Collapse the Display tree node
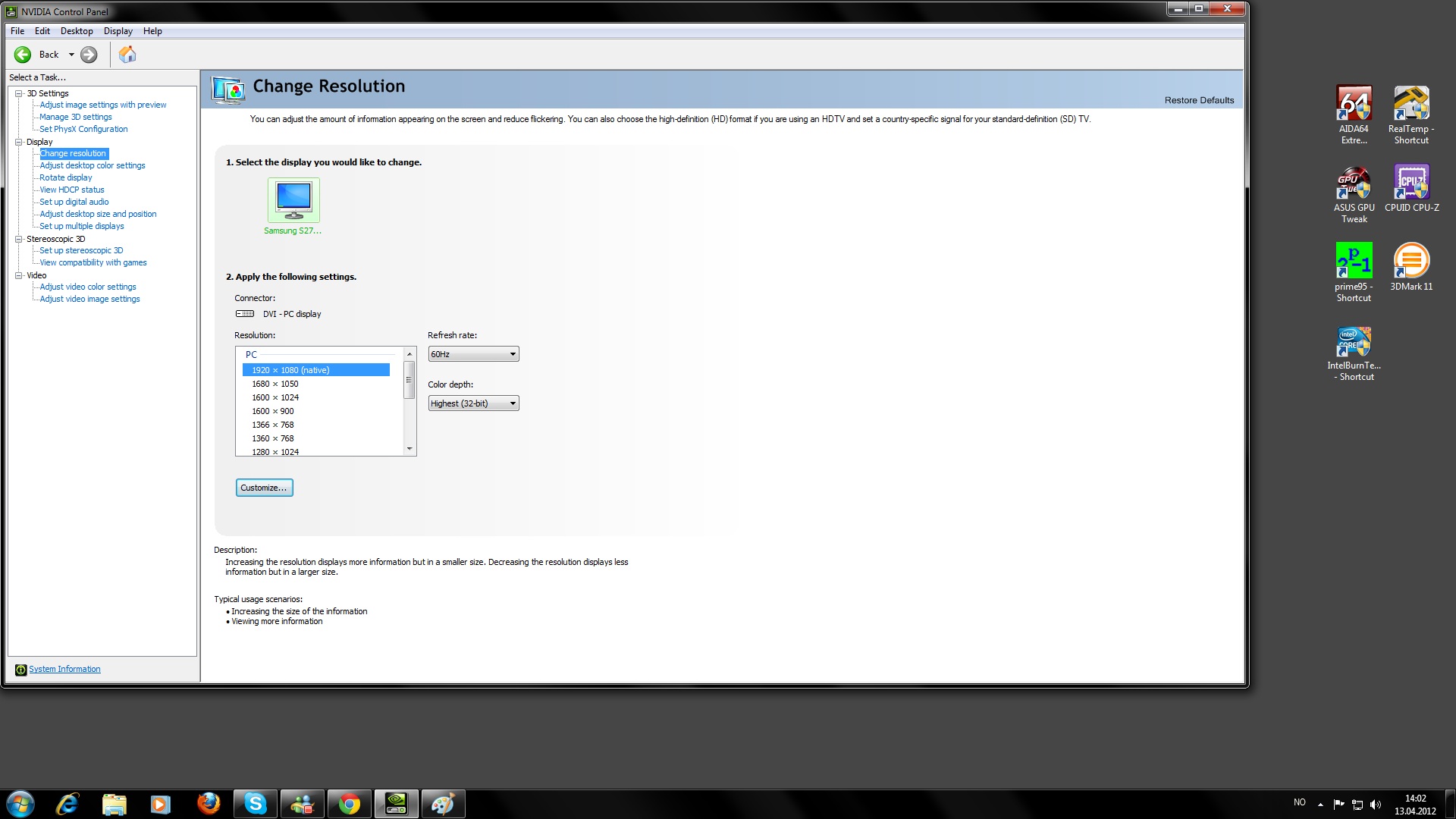This screenshot has width=1456, height=819. (x=19, y=142)
